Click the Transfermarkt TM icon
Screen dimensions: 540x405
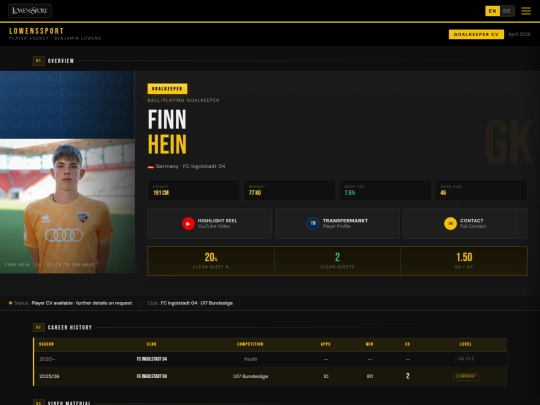pyautogui.click(x=313, y=224)
